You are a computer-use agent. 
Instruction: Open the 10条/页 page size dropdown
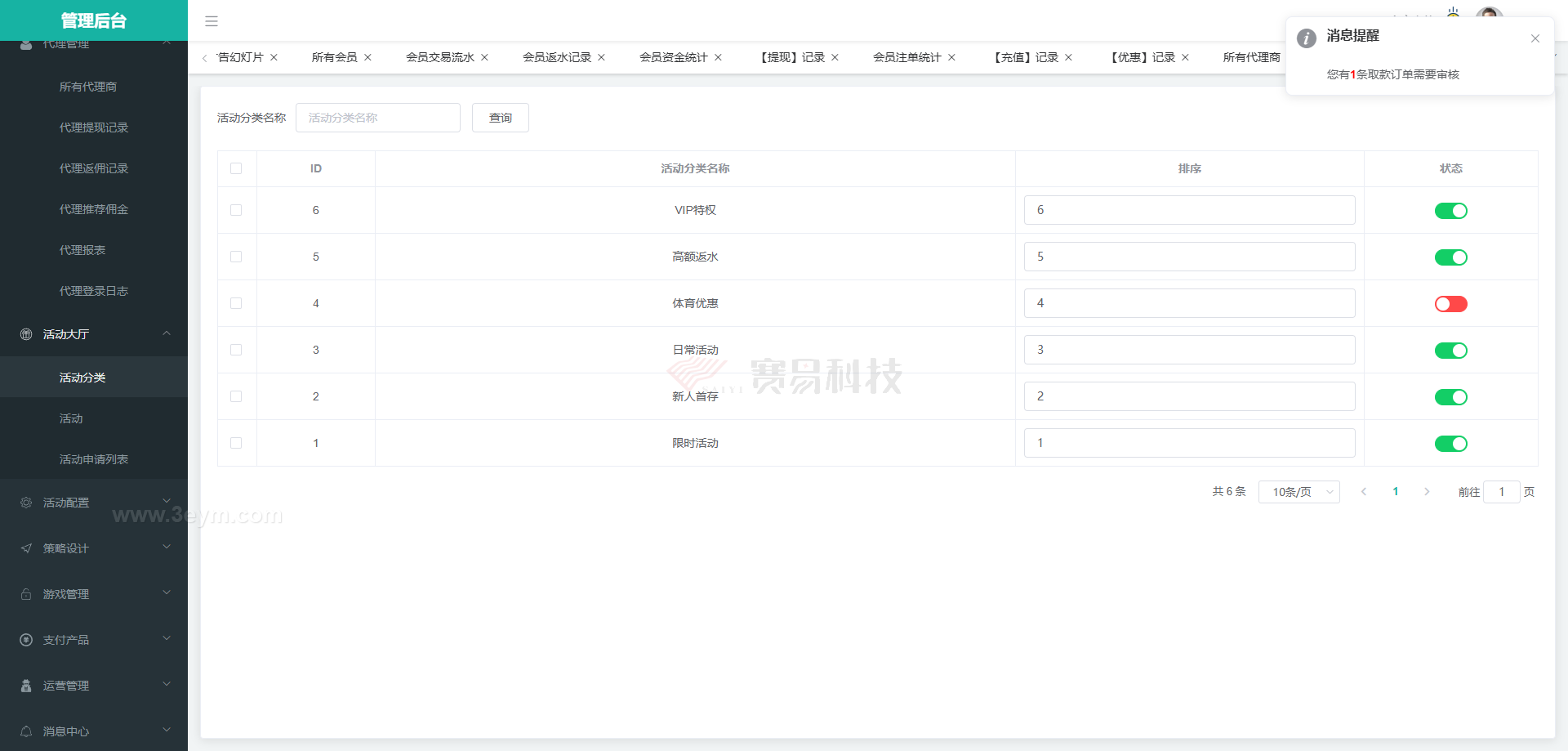(x=1298, y=492)
